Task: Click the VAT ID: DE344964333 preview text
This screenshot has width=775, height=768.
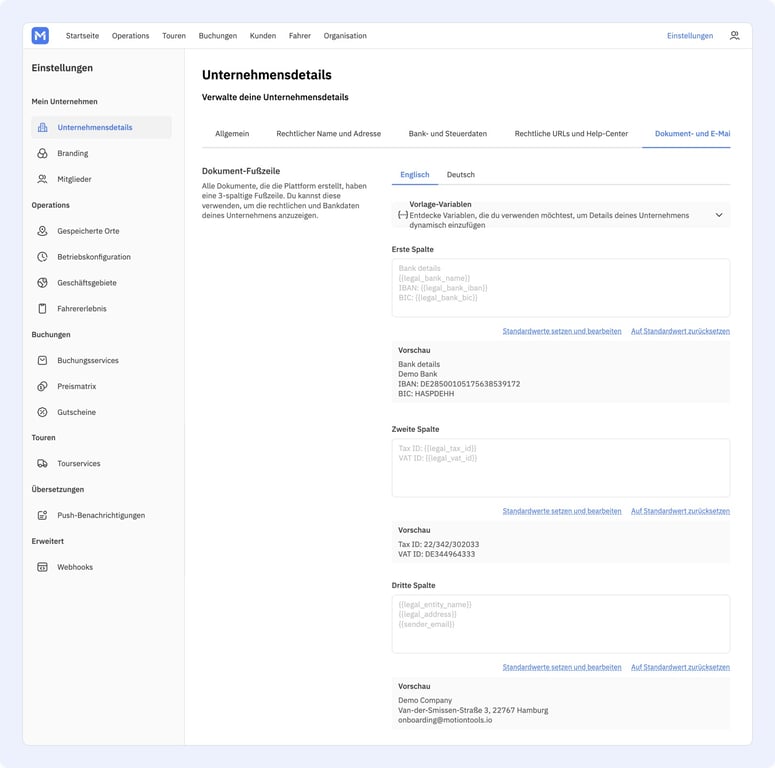Action: pos(436,554)
